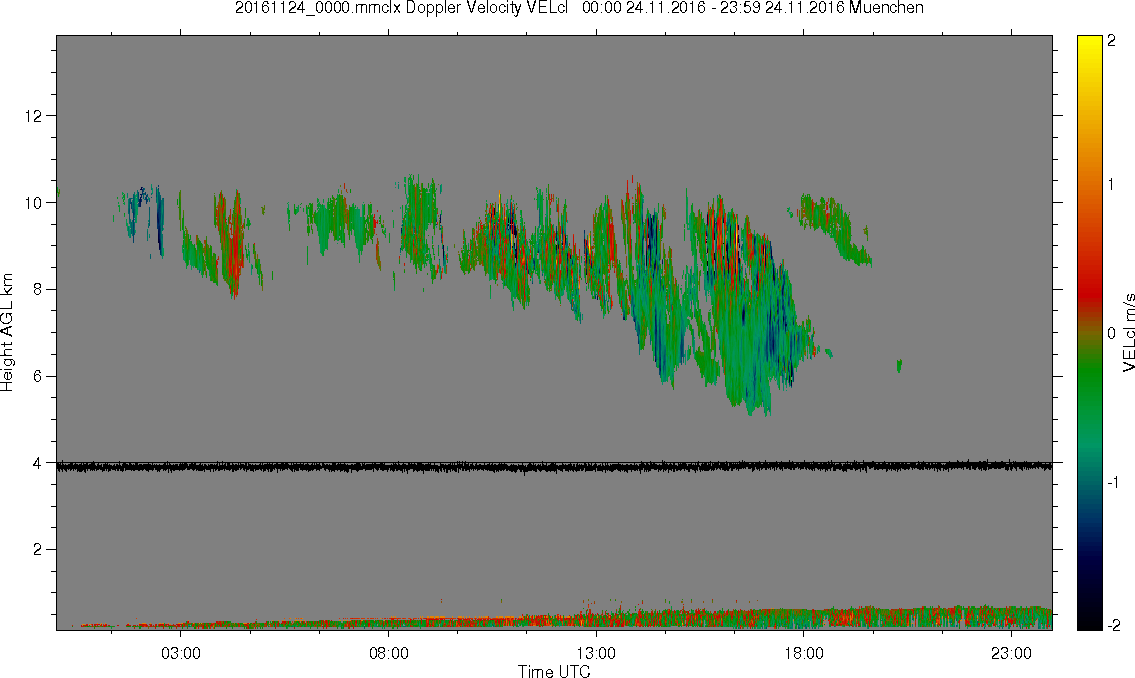Click the '08:00' time axis label
This screenshot has width=1135, height=678.
tap(389, 653)
